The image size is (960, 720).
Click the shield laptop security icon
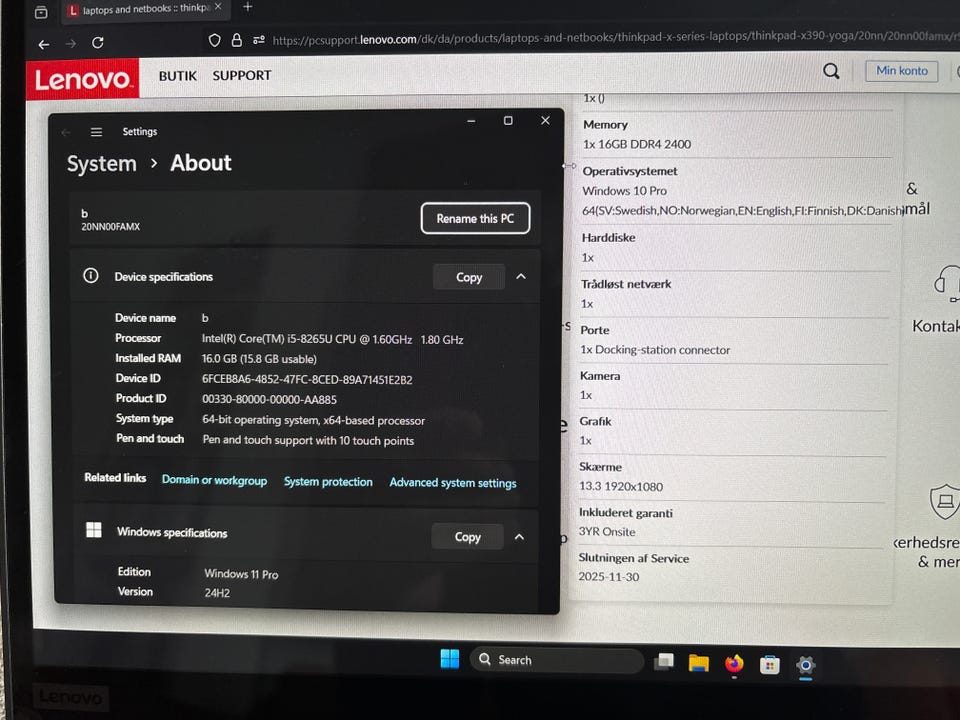point(944,501)
